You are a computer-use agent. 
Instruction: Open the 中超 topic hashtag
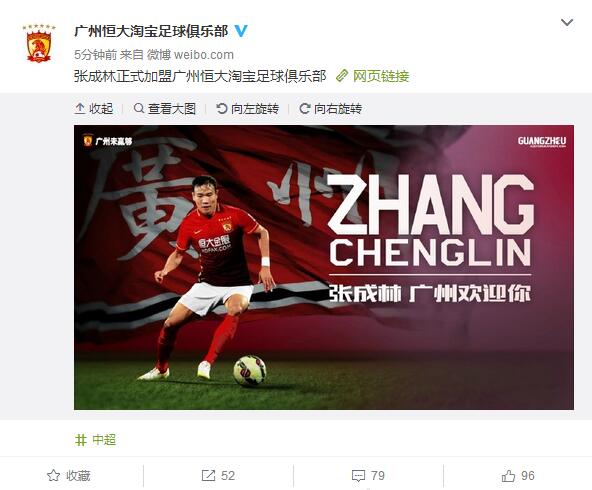pyautogui.click(x=104, y=440)
